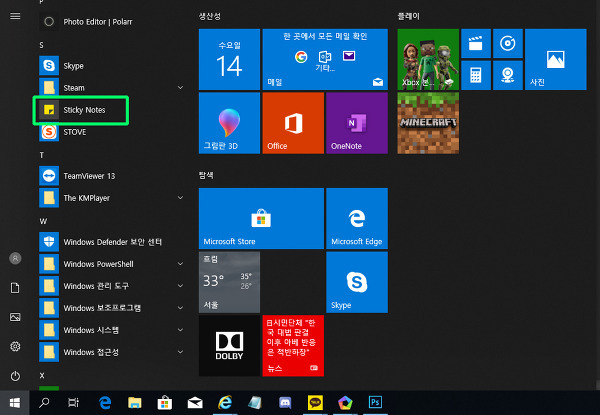Open the Camera webcam tile
The height and width of the screenshot is (415, 600).
[508, 75]
